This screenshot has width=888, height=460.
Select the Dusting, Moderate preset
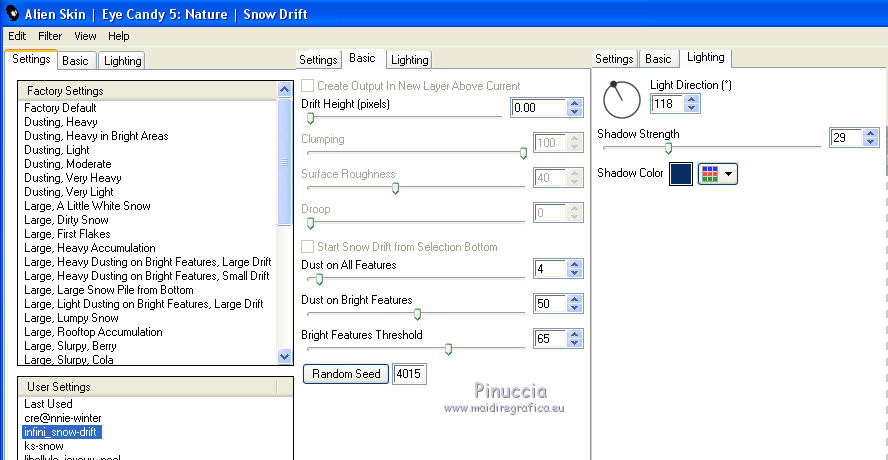[x=67, y=164]
